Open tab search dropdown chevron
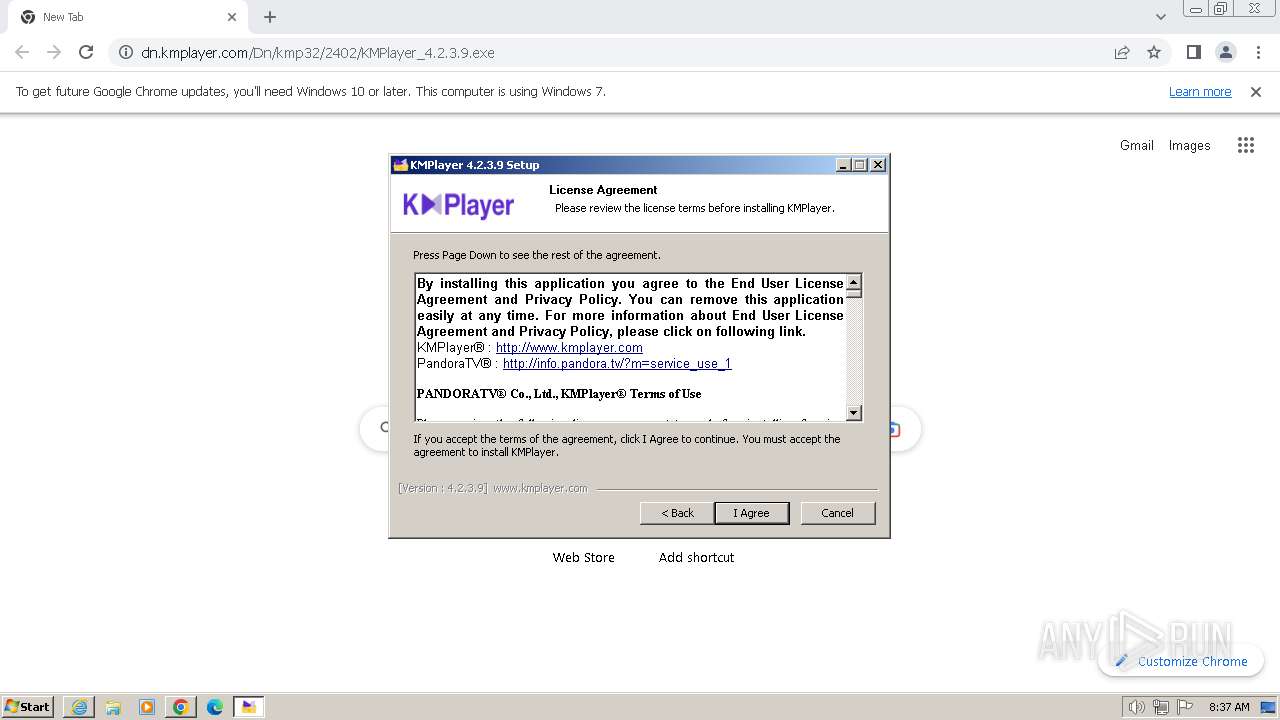 point(1160,17)
